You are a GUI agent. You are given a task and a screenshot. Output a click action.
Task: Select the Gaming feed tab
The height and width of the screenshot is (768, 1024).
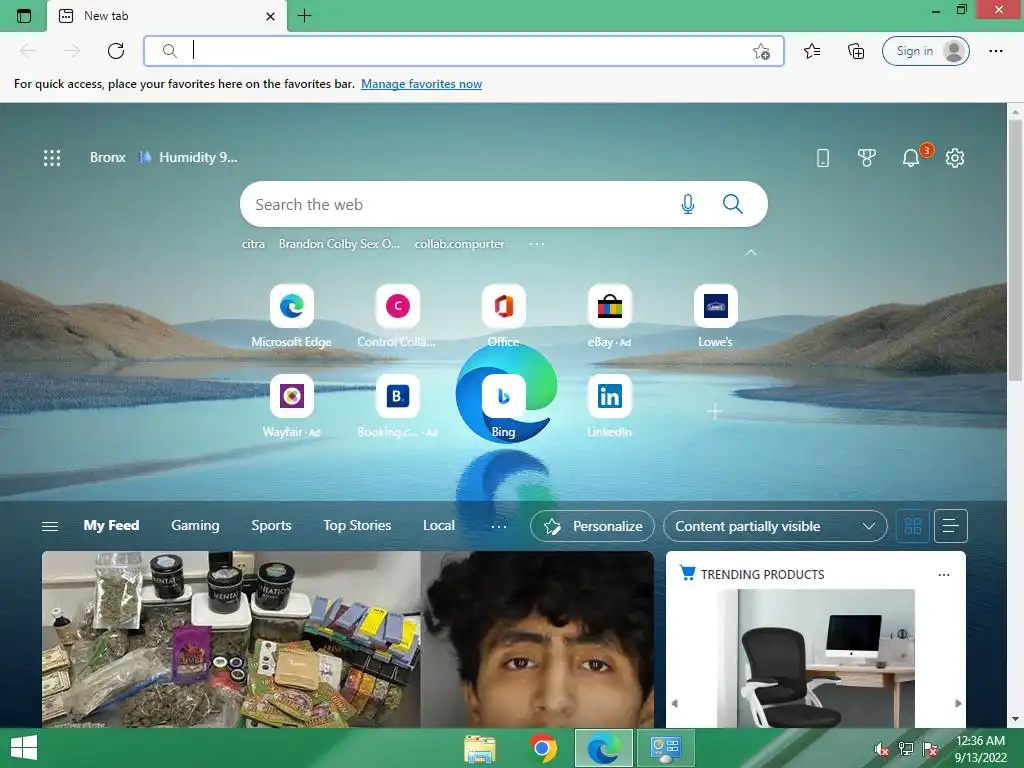(x=195, y=526)
